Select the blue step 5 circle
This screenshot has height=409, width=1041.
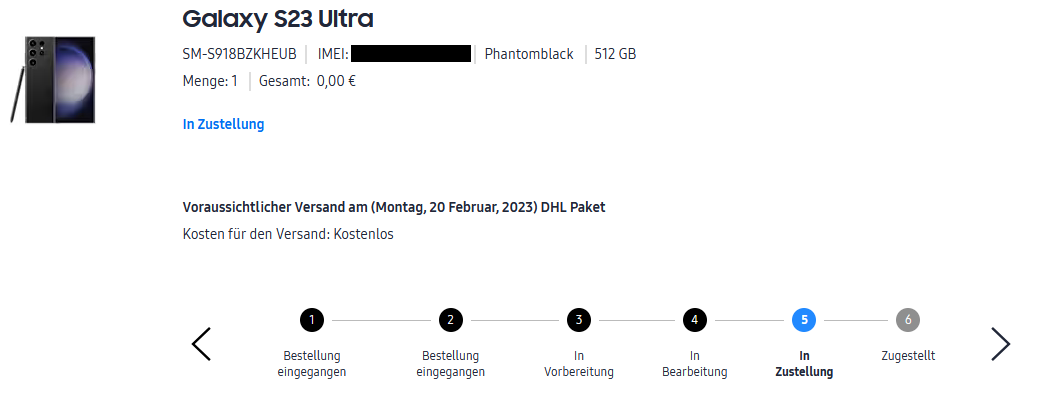point(804,320)
